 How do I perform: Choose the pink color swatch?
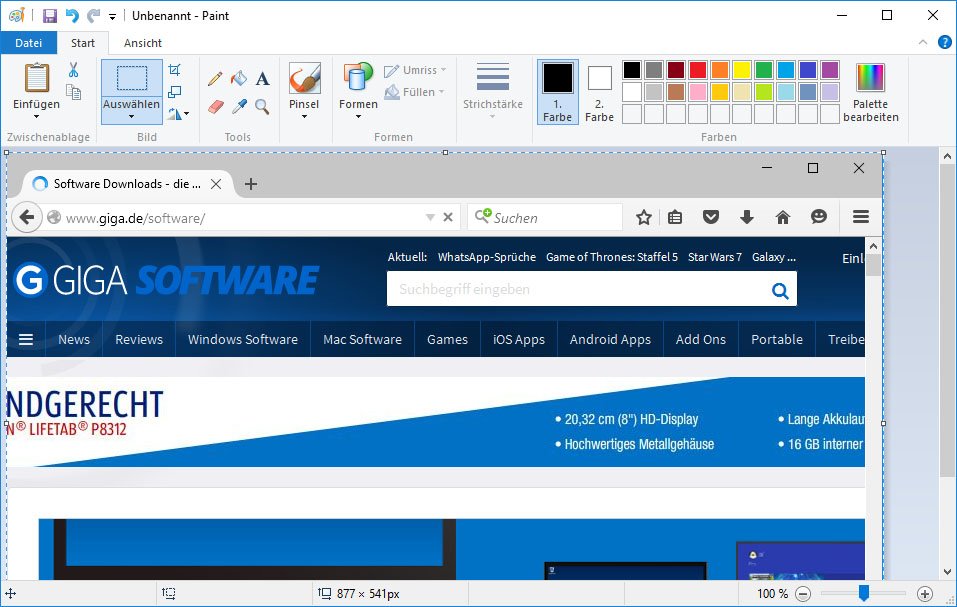[x=698, y=92]
